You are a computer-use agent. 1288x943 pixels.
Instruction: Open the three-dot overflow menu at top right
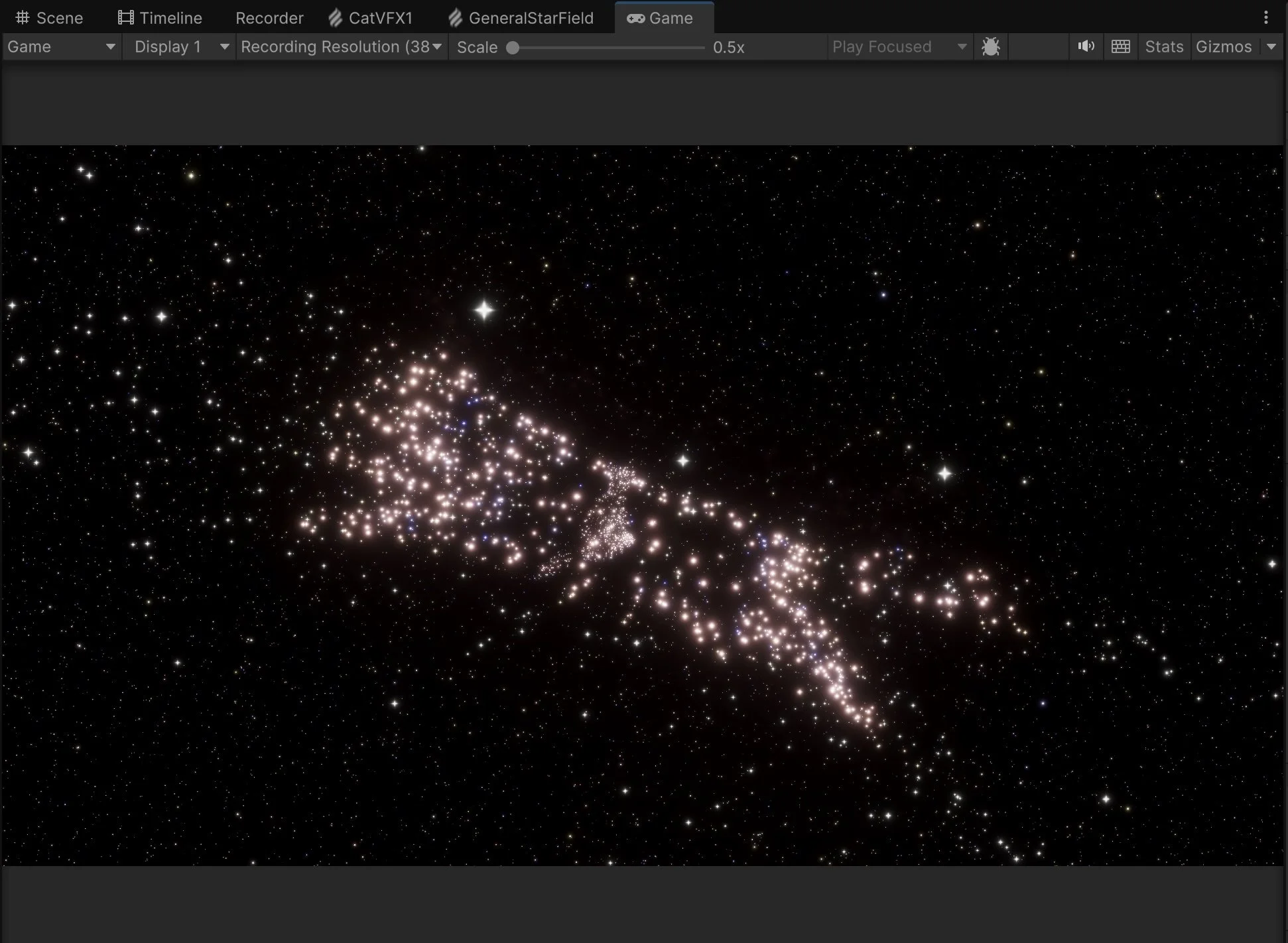[x=1267, y=17]
